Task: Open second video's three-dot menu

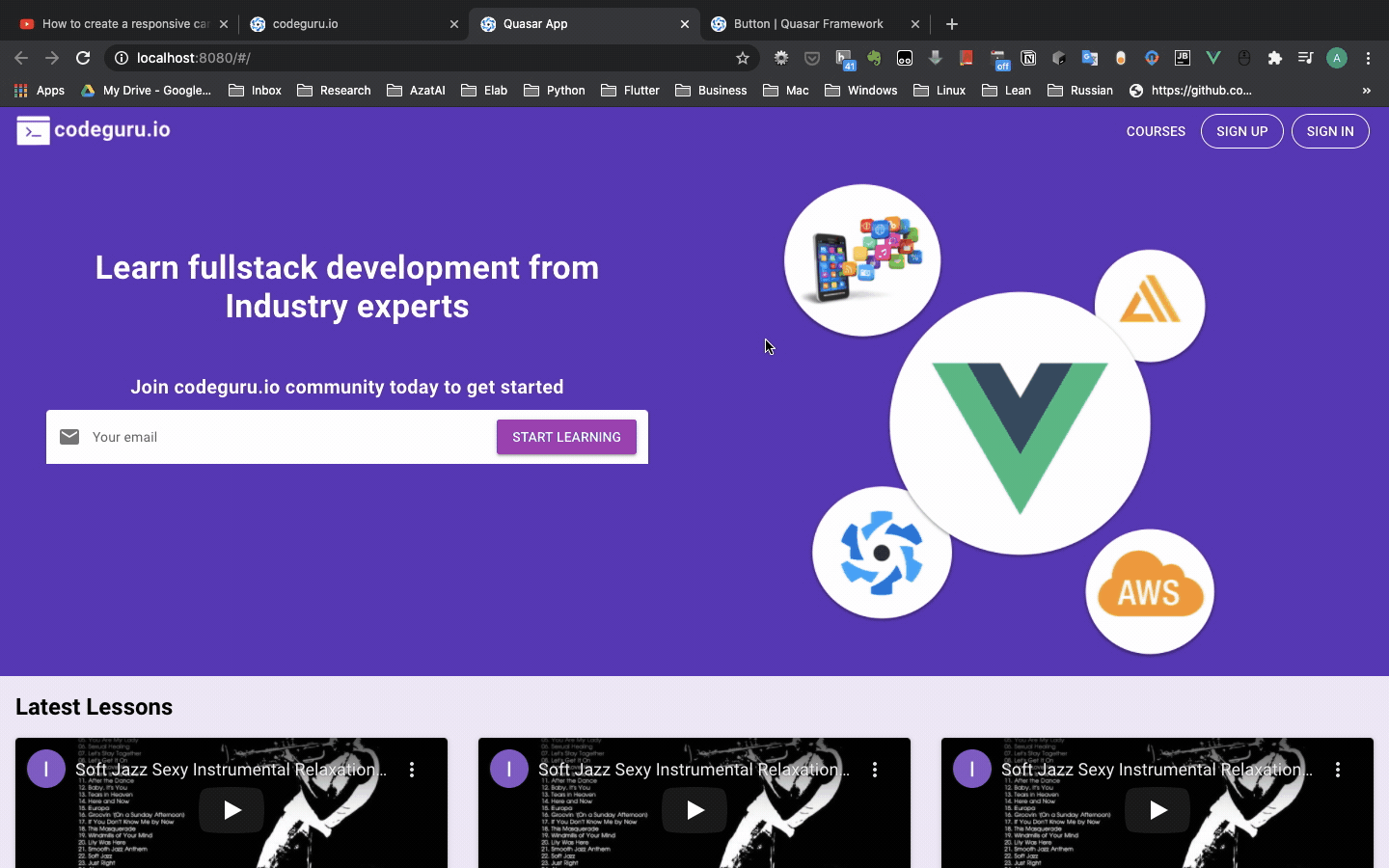Action: tap(875, 770)
